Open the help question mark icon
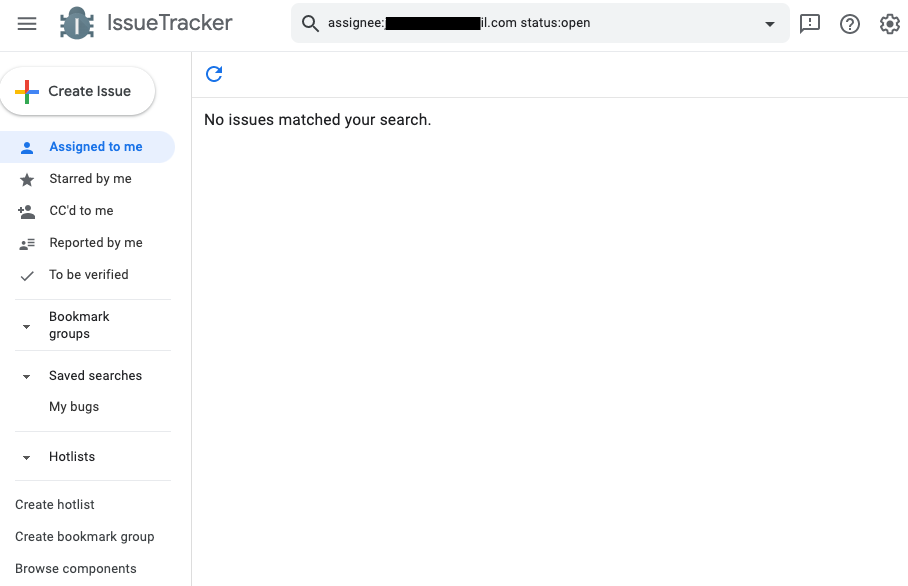This screenshot has width=908, height=586. coord(850,24)
